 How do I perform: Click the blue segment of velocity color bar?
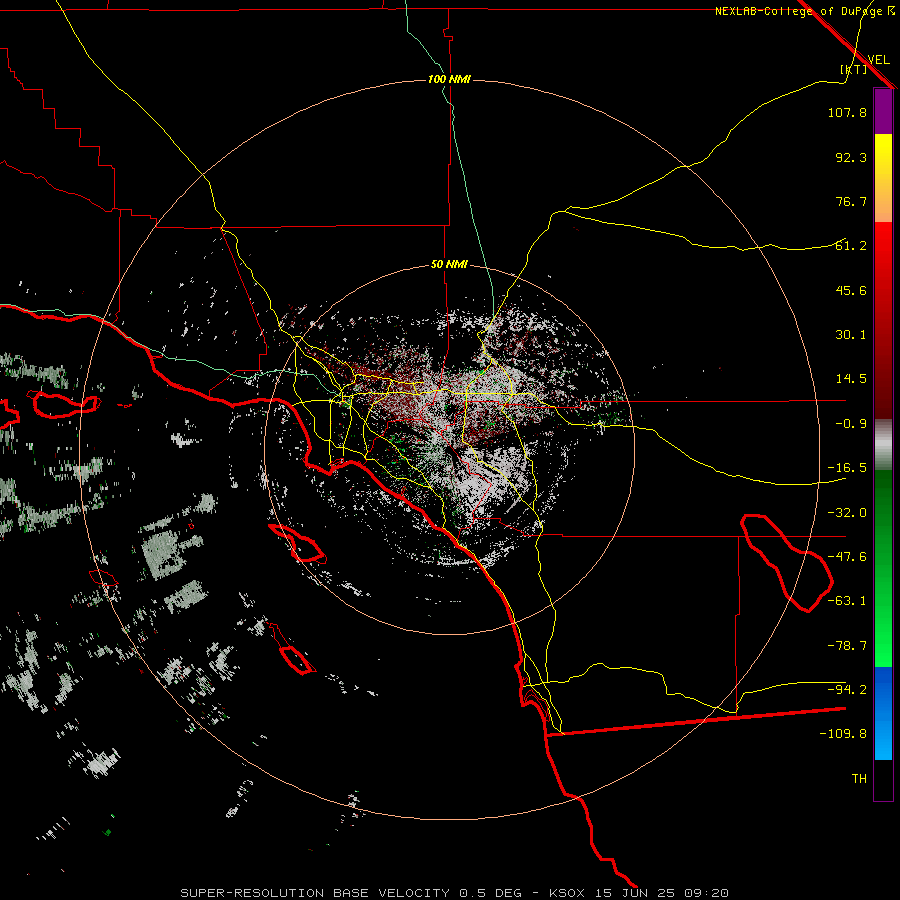[x=883, y=713]
